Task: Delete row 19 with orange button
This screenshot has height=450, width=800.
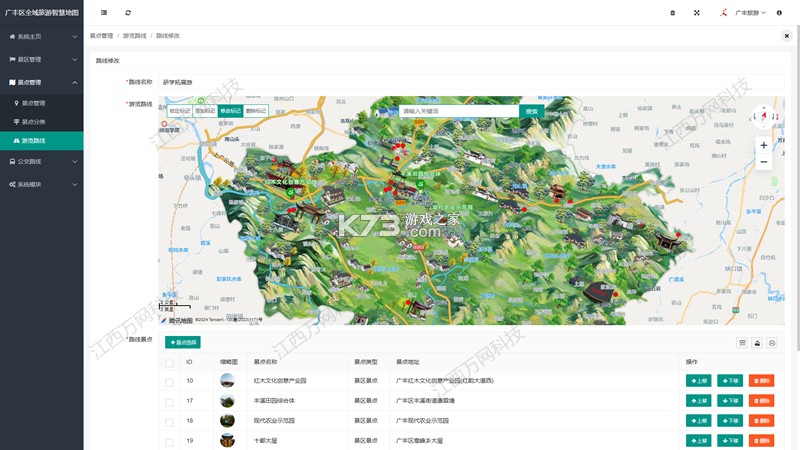Action: tap(761, 440)
